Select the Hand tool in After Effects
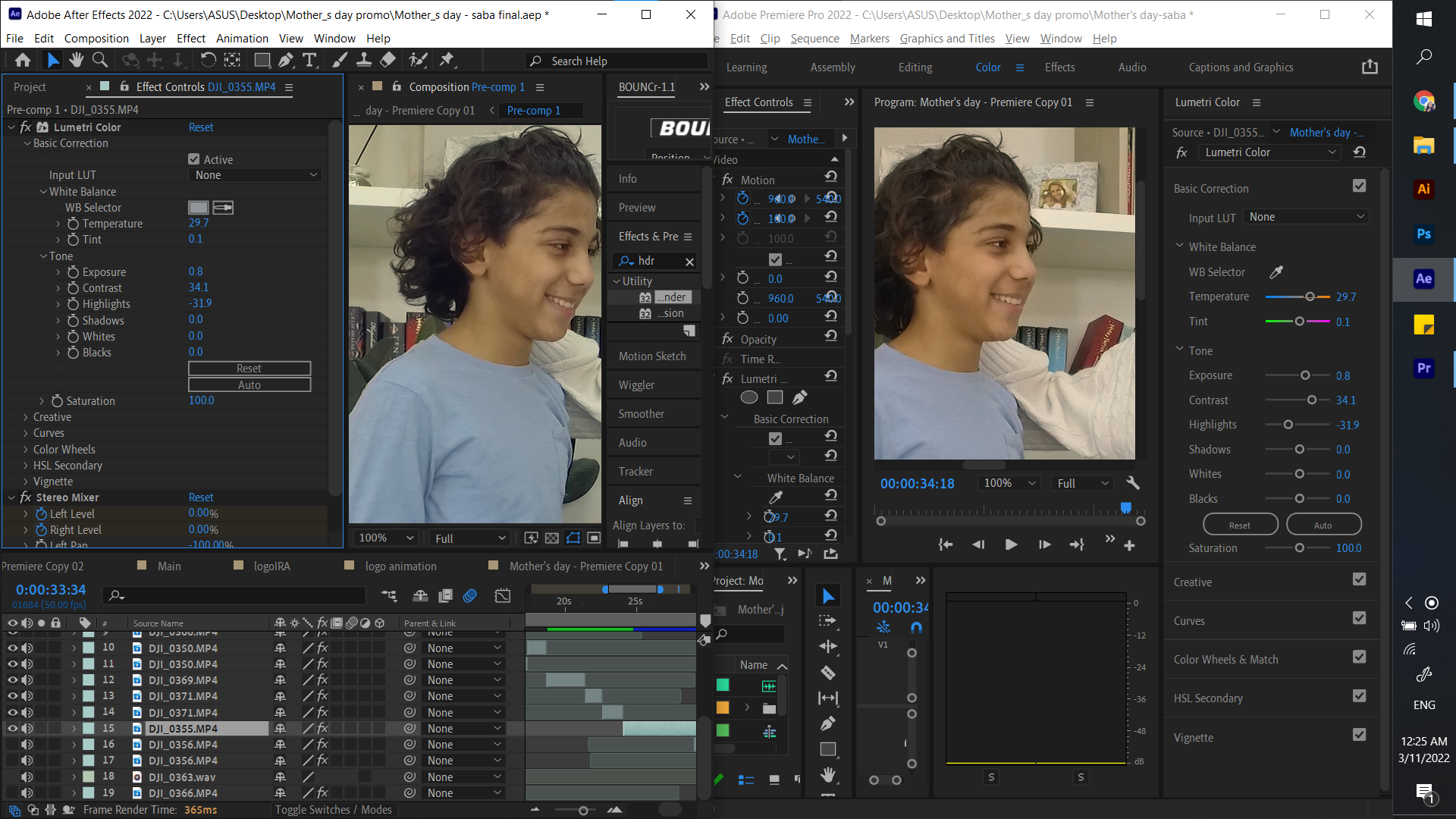The width and height of the screenshot is (1456, 819). coord(76,60)
